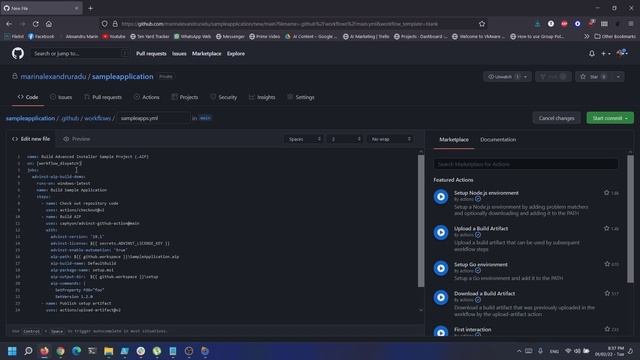Edit the sampleapps.yml file name field

(x=153, y=118)
